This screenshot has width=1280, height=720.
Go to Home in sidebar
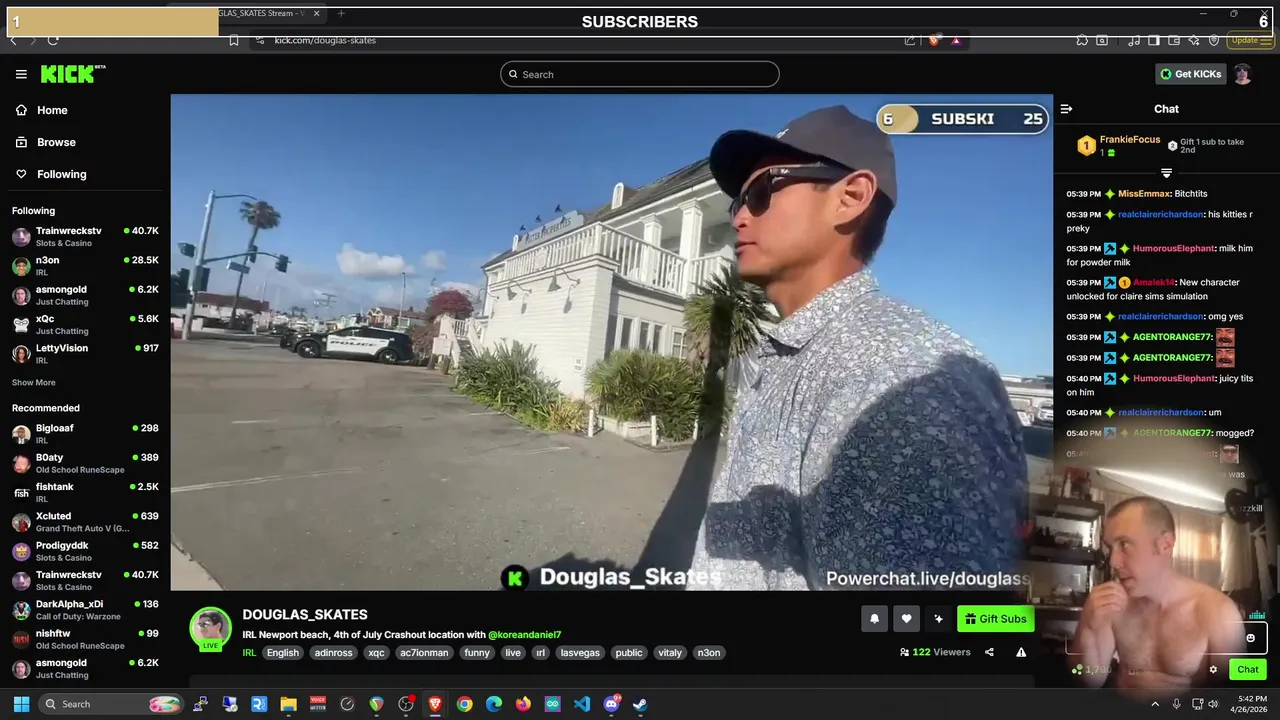pos(42,110)
